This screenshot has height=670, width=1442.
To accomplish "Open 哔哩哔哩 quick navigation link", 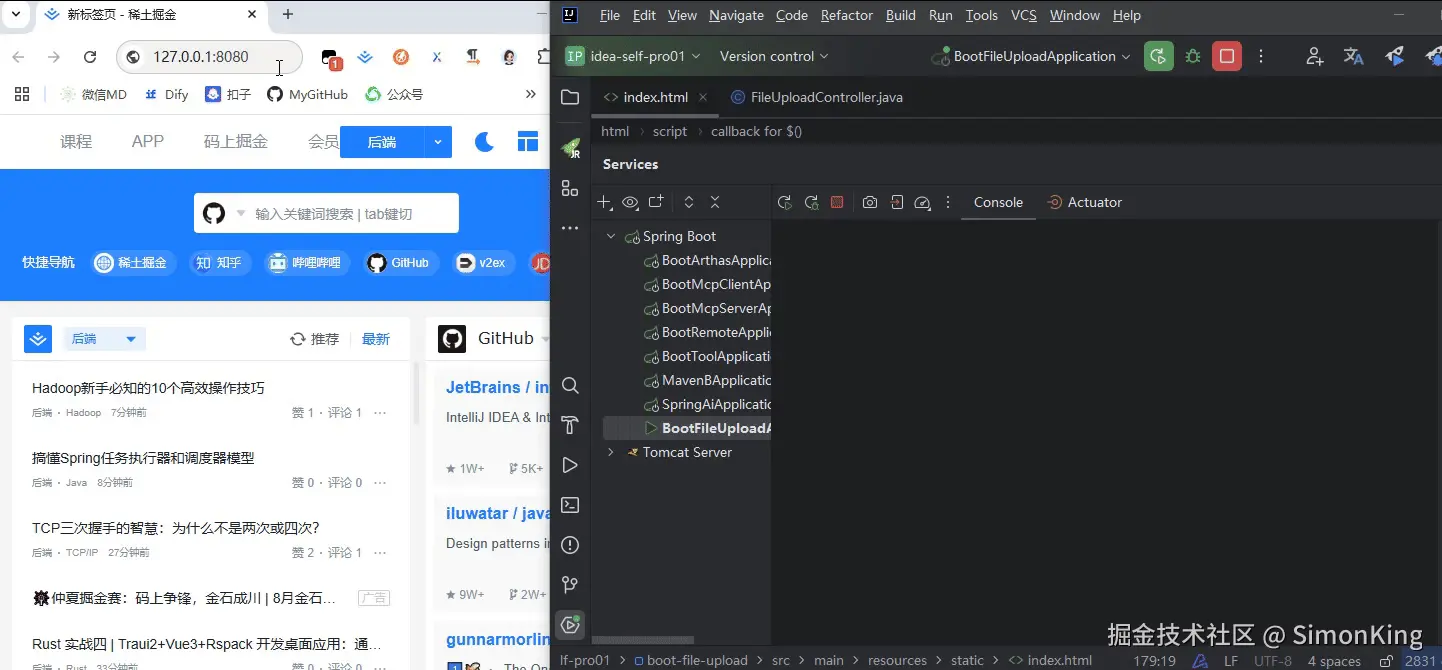I will point(306,263).
